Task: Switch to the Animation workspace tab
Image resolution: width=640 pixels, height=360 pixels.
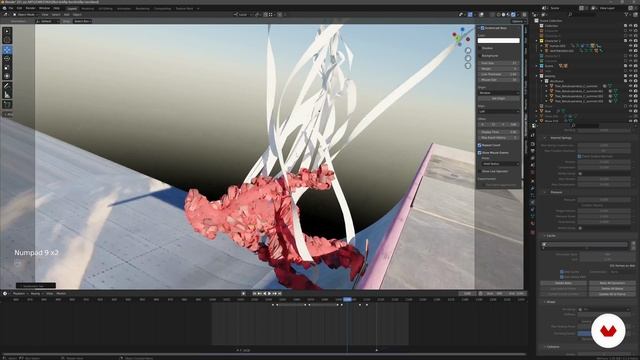Action: click(124, 8)
